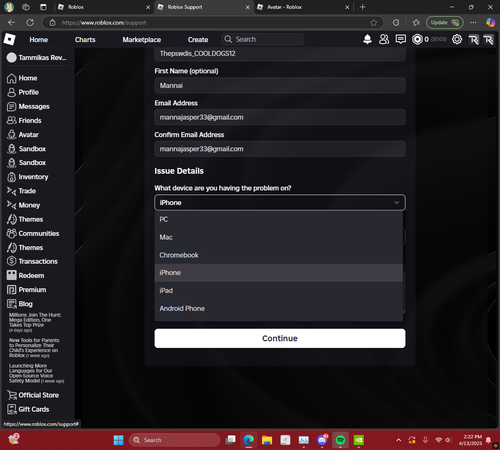Click the browser Update button
This screenshot has height=450, width=500.
[444, 22]
